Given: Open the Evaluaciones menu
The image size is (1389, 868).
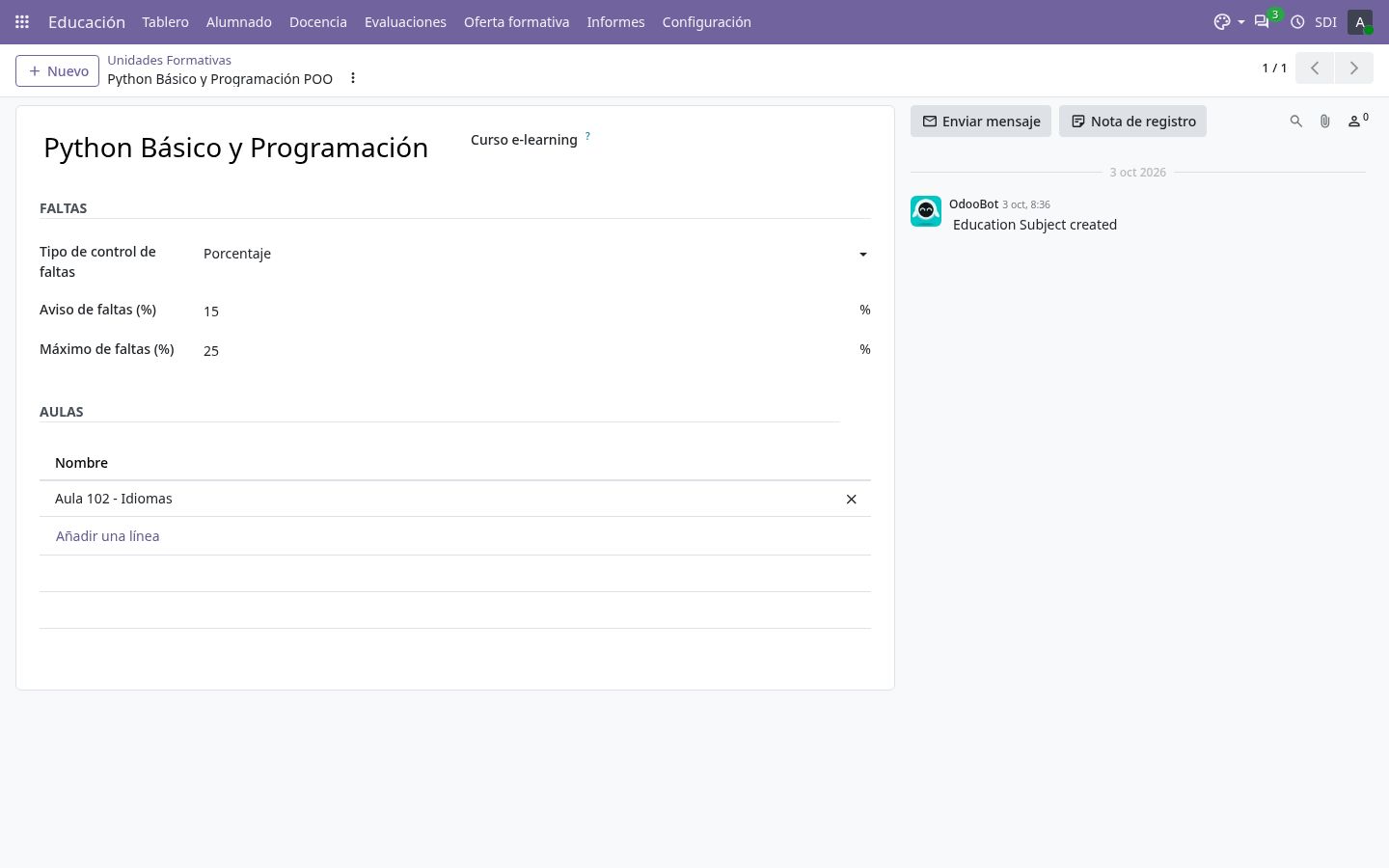Looking at the screenshot, I should [x=405, y=21].
